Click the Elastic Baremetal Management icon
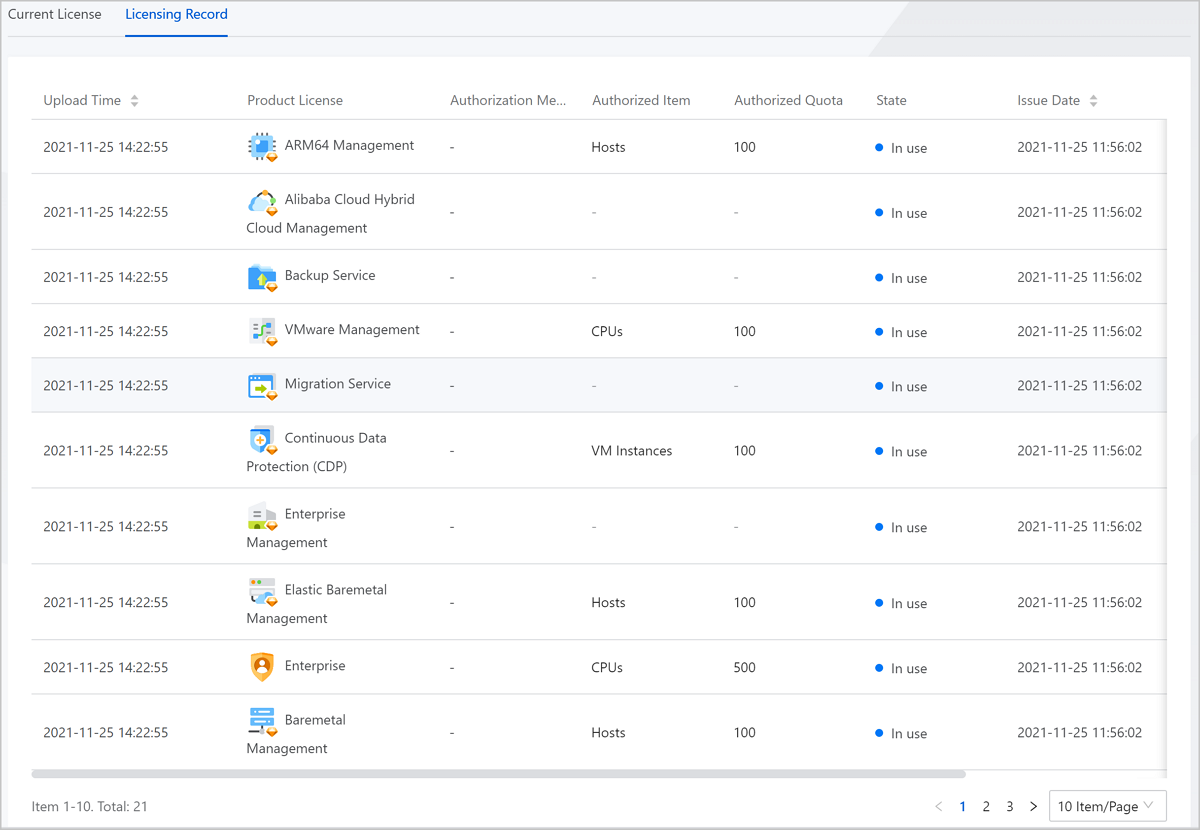 click(x=262, y=592)
